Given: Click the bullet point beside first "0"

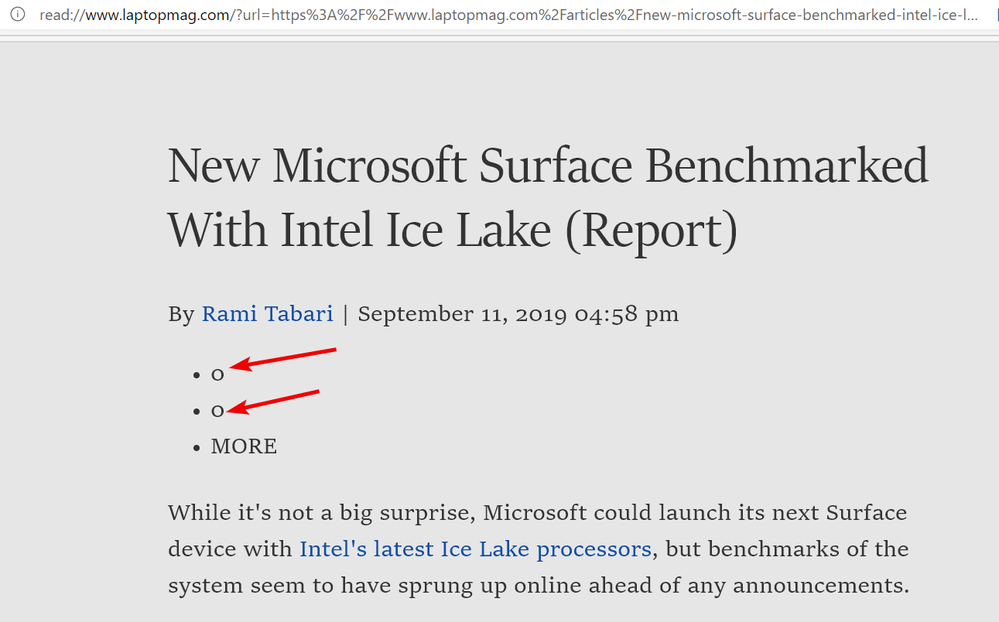Looking at the screenshot, I should (x=196, y=375).
